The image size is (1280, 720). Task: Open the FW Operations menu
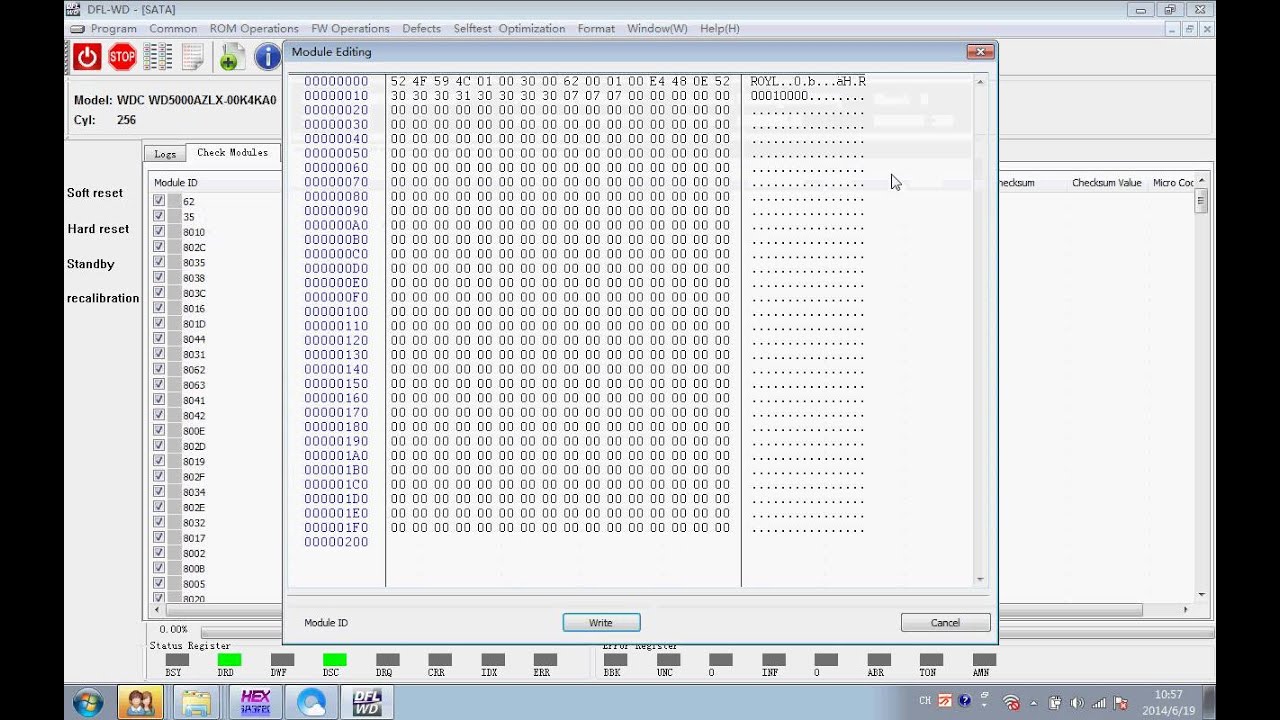pyautogui.click(x=350, y=29)
